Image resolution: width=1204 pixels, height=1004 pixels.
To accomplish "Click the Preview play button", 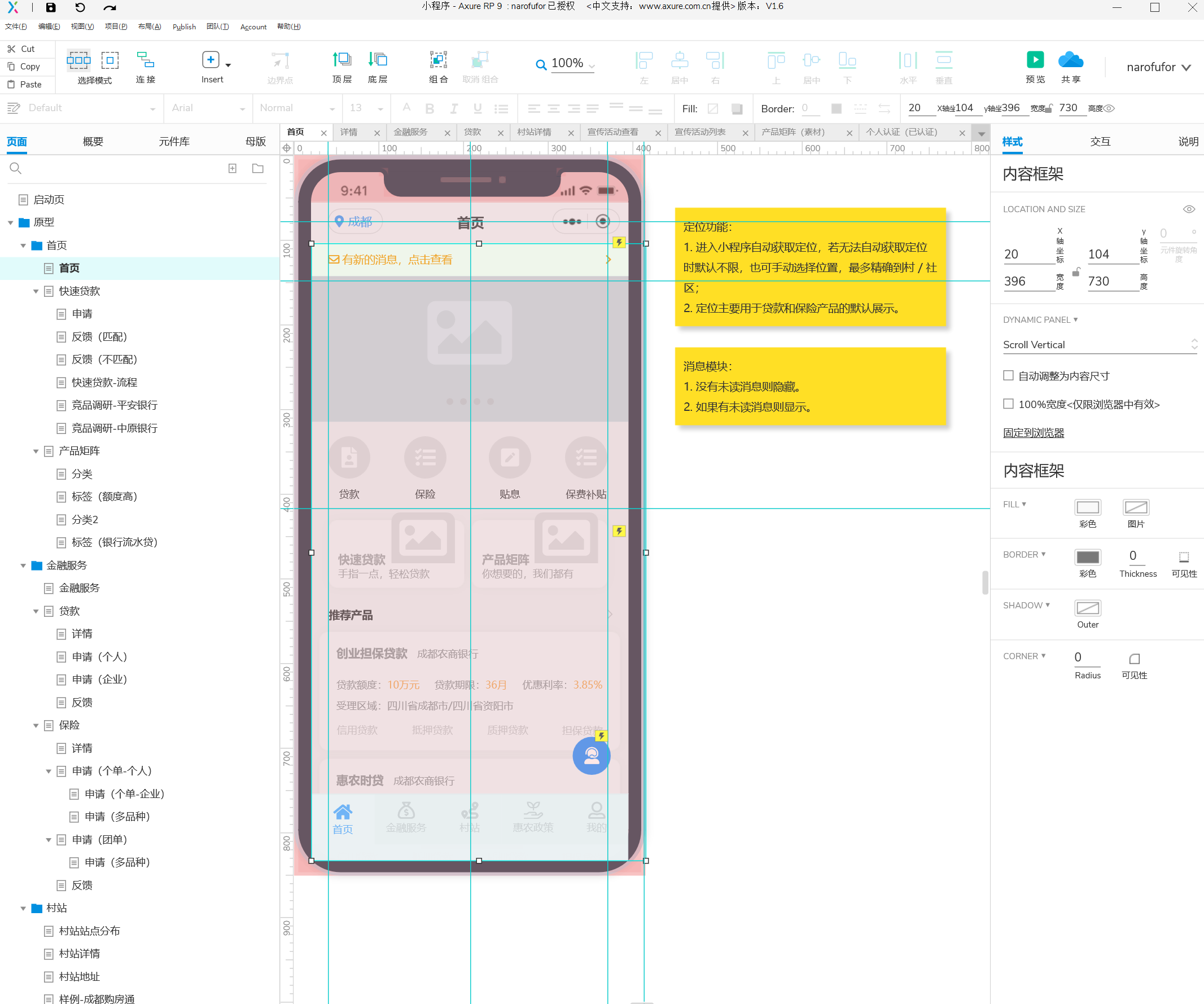I will (x=1035, y=60).
